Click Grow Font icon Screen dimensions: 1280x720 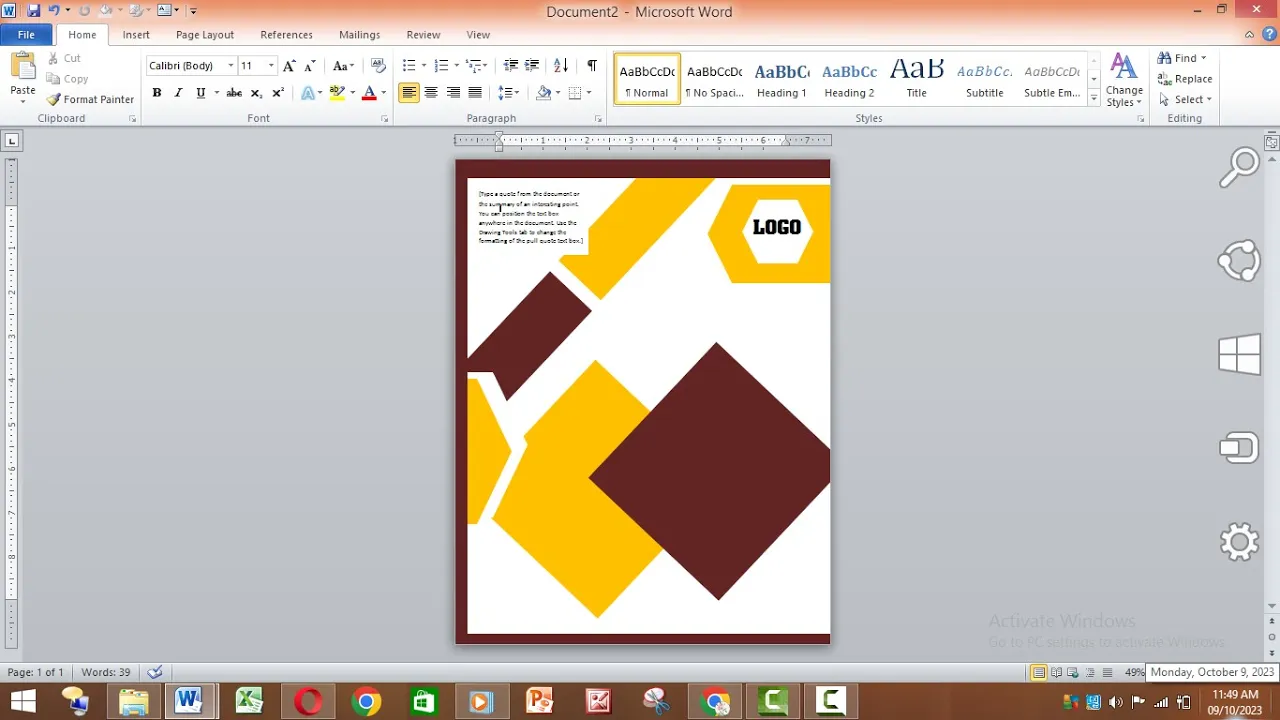point(289,66)
